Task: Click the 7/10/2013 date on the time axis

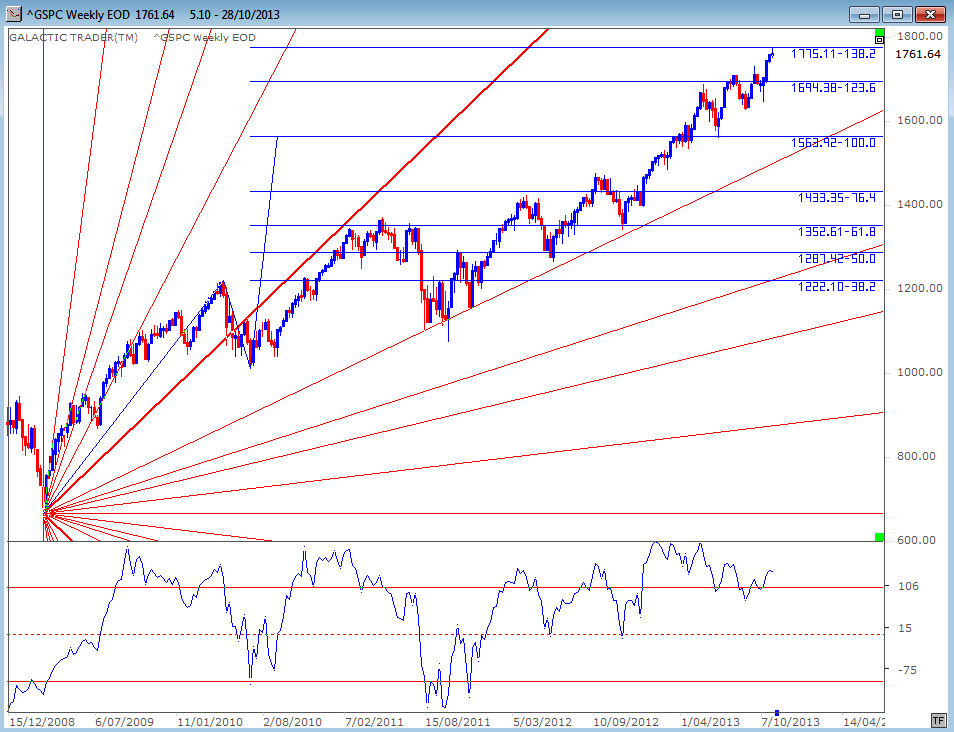Action: (790, 722)
